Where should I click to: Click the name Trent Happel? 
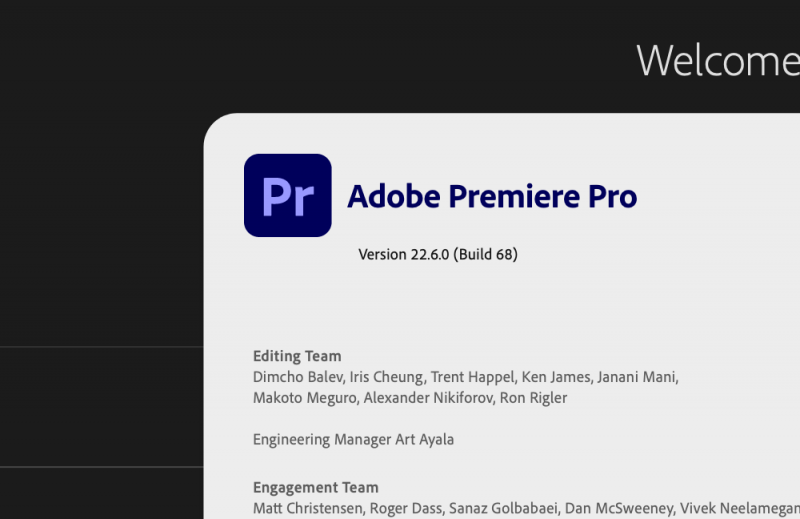(x=471, y=377)
